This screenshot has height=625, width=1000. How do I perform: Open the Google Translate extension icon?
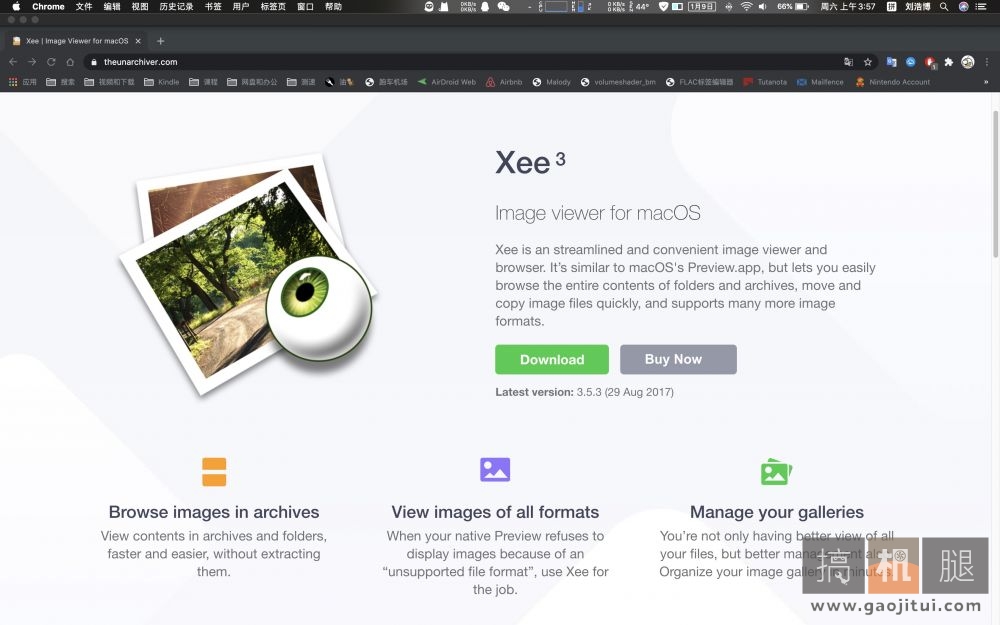(x=892, y=62)
